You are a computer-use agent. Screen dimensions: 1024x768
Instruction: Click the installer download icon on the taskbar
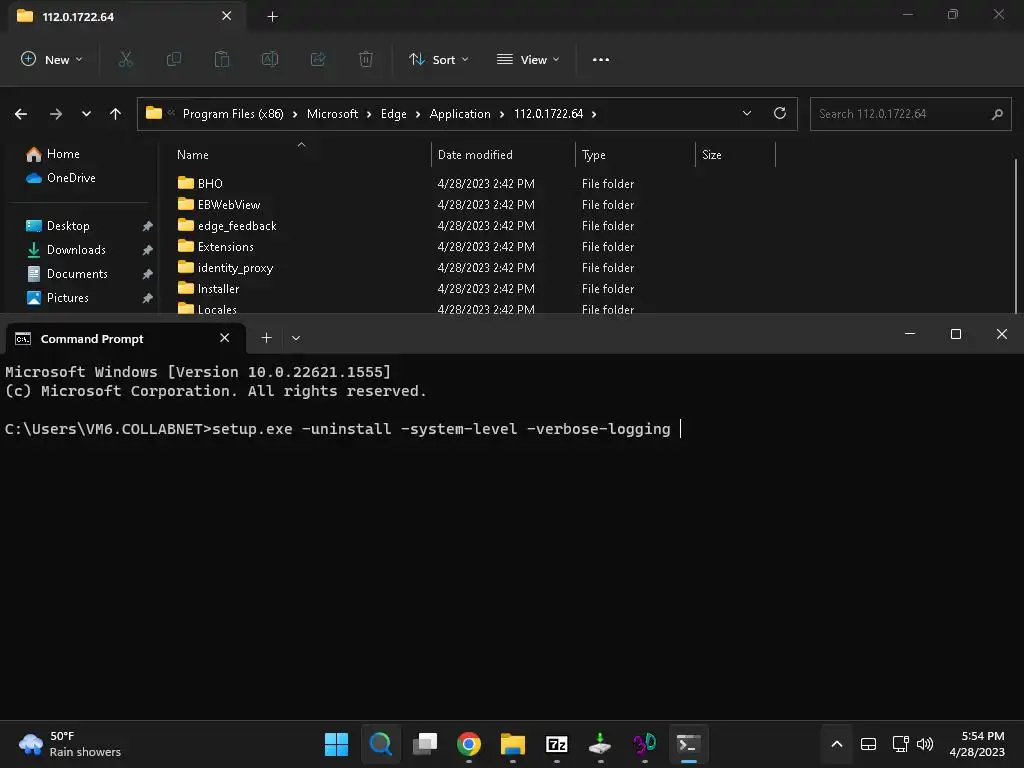coord(600,744)
